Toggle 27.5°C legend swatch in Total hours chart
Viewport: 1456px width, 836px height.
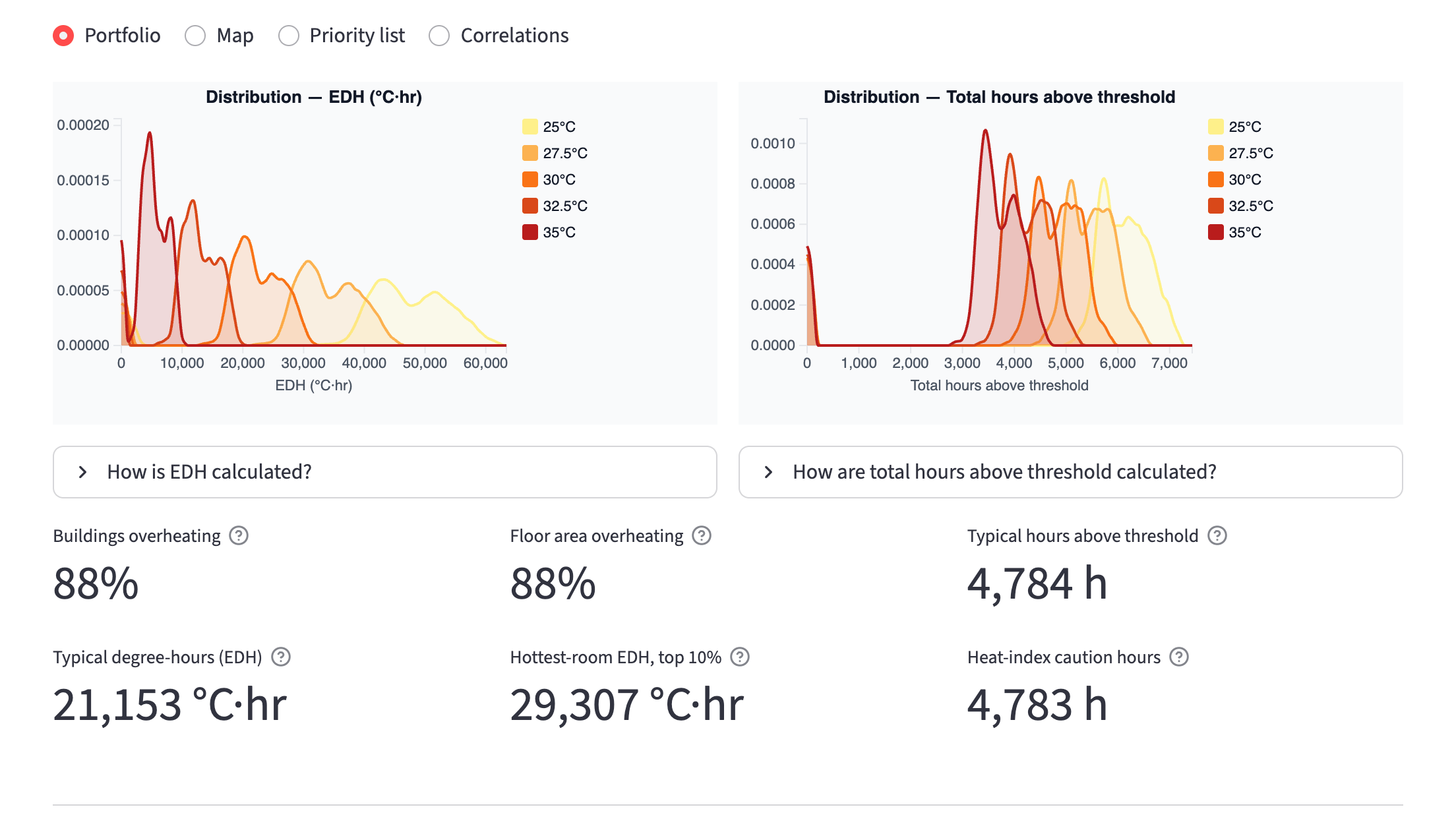(1216, 153)
